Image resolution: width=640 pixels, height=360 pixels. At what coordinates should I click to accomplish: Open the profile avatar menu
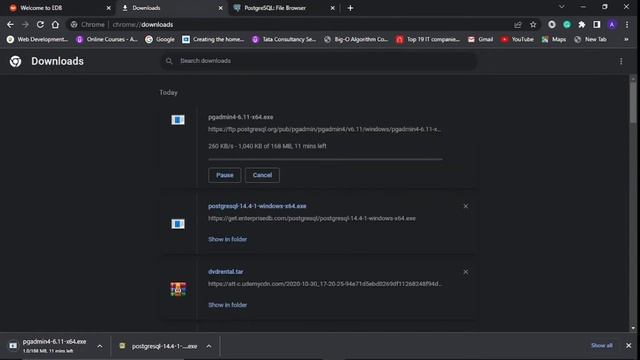pos(612,24)
